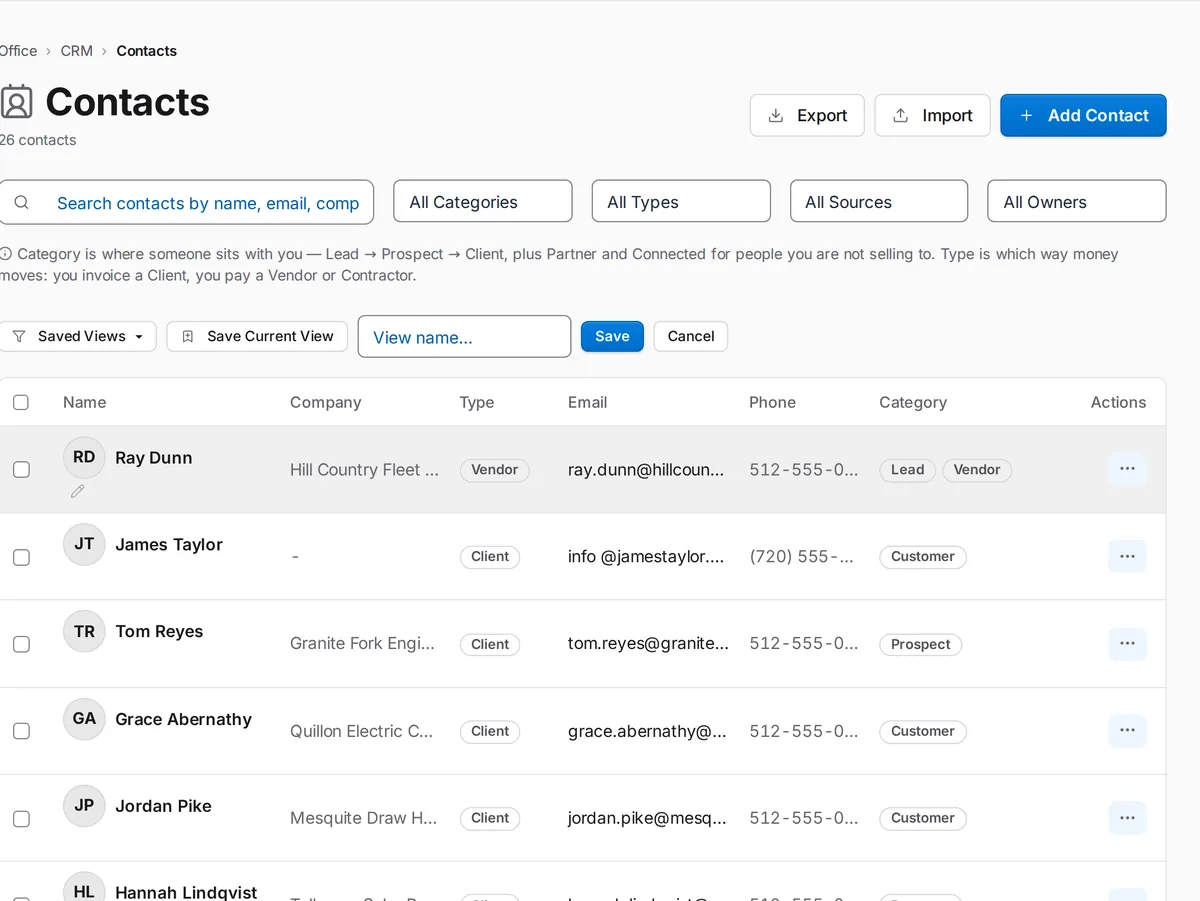1200x901 pixels.
Task: Click Granite Fork Engi... company cell
Action: [362, 643]
